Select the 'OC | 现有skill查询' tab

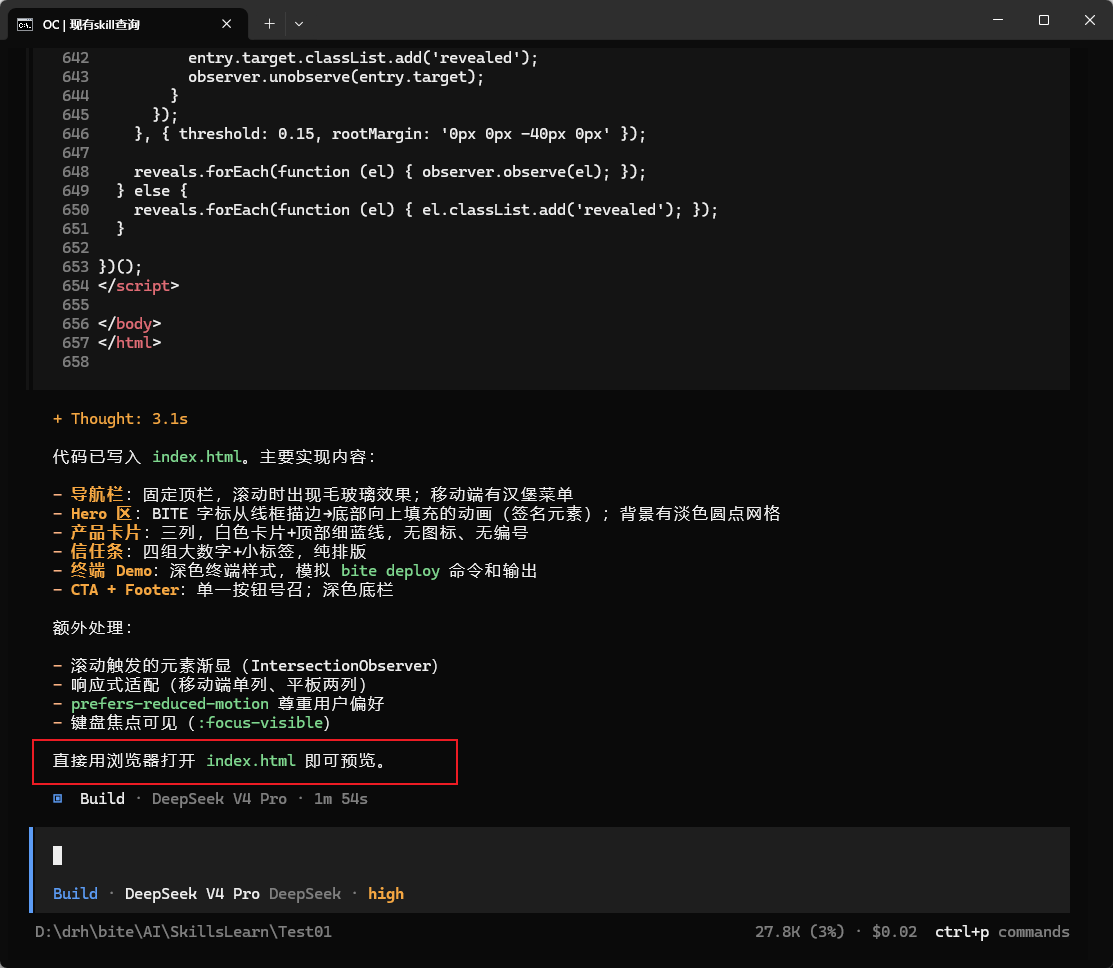tap(128, 24)
